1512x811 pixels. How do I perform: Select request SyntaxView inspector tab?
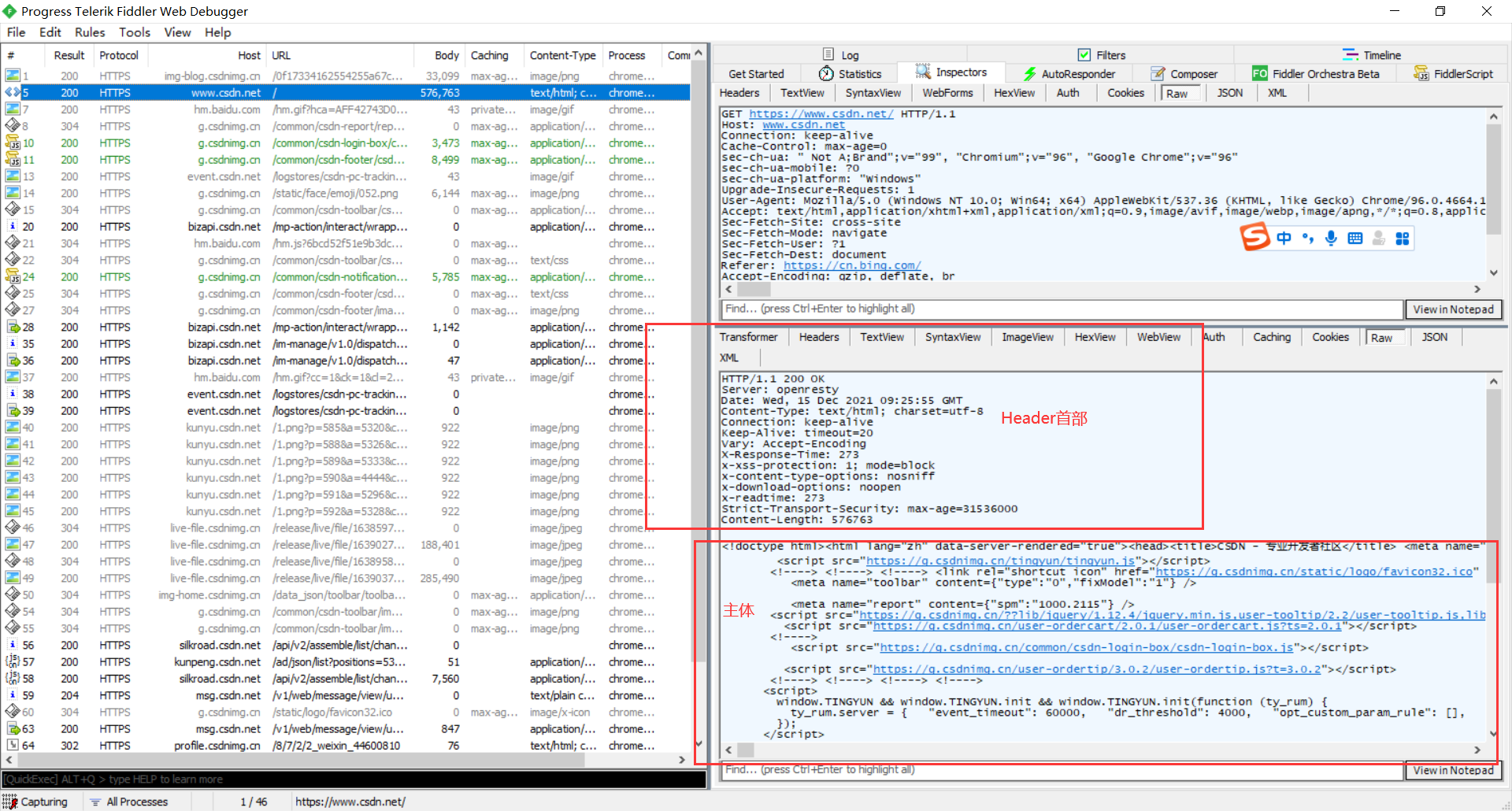(873, 93)
